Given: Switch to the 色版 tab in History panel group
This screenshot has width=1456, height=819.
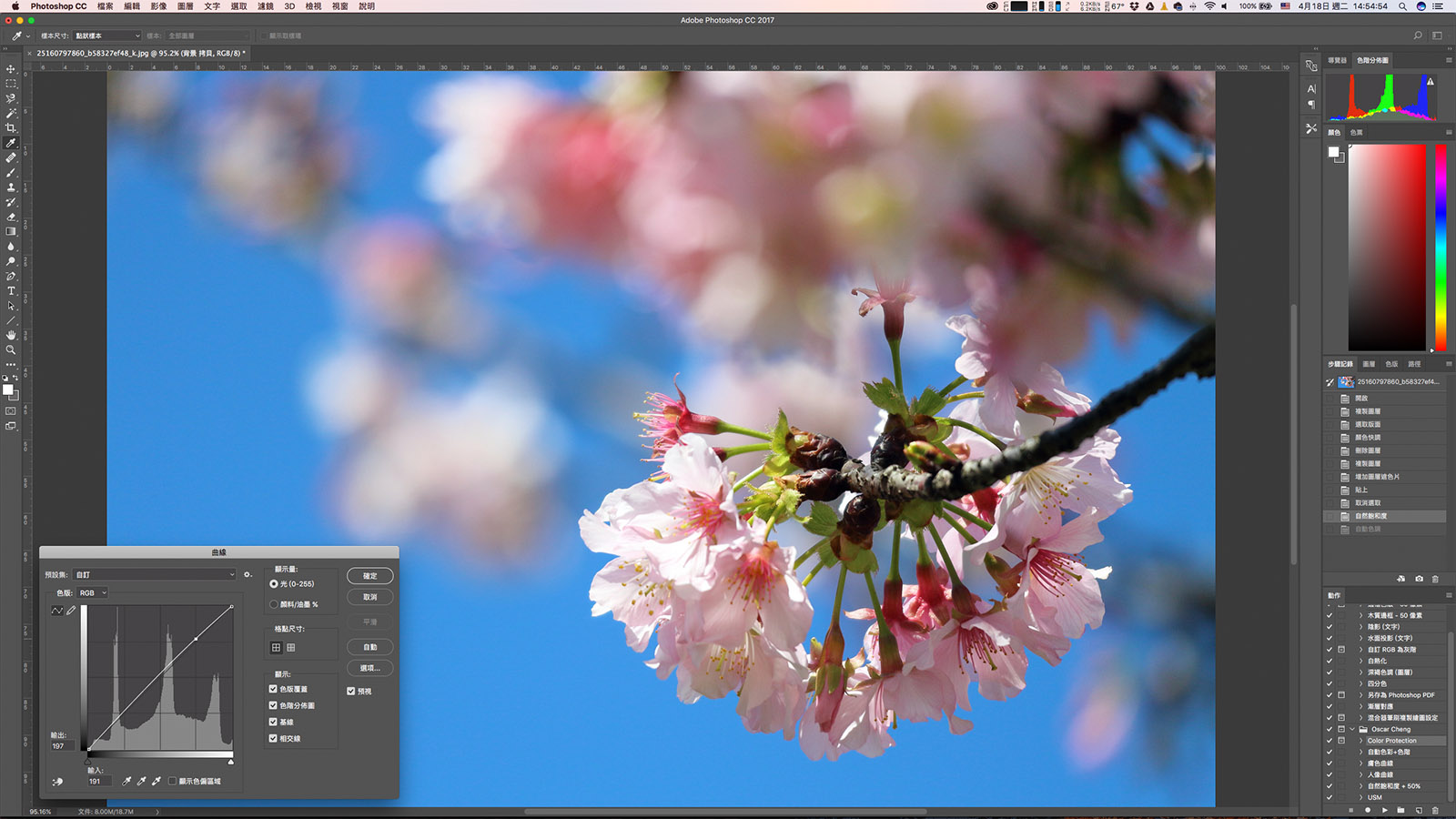Looking at the screenshot, I should pyautogui.click(x=1391, y=364).
